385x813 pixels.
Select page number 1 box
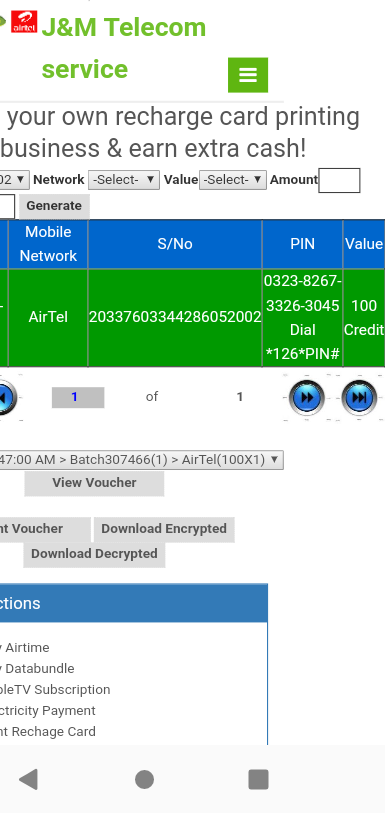(78, 397)
